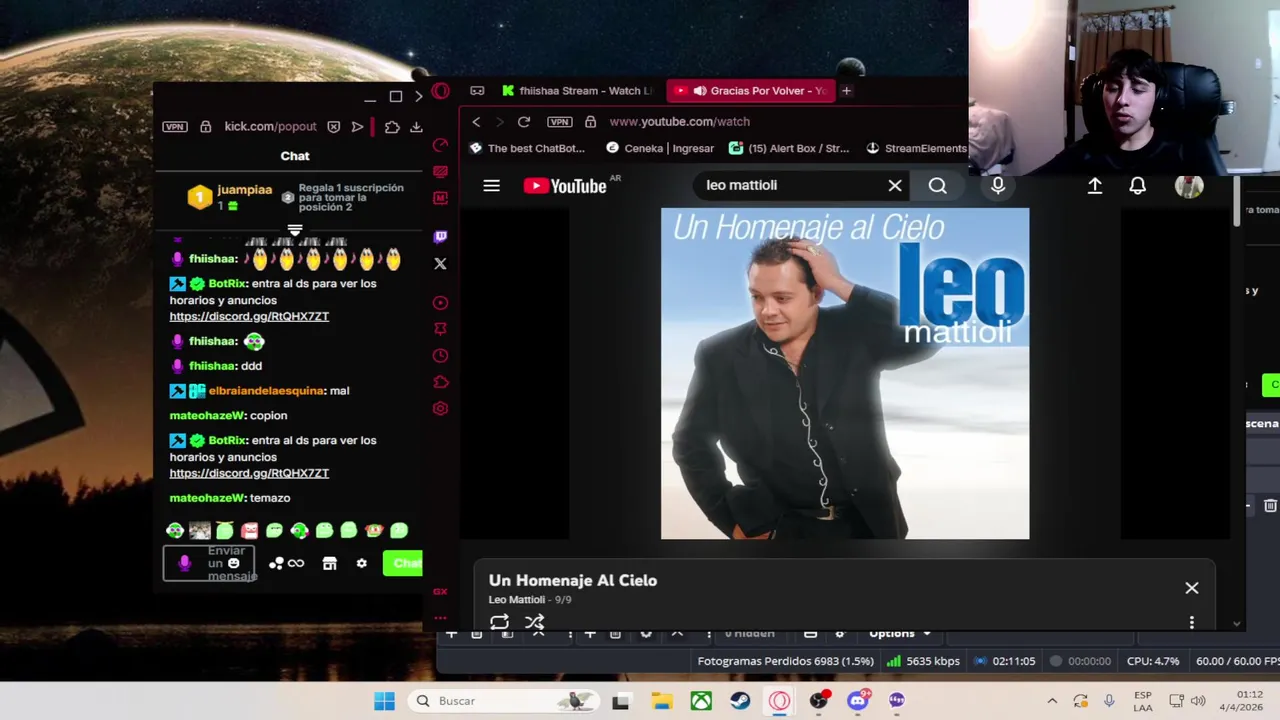1280x720 pixels.
Task: Clear the 'leo mattioli' search text
Action: pyautogui.click(x=895, y=185)
